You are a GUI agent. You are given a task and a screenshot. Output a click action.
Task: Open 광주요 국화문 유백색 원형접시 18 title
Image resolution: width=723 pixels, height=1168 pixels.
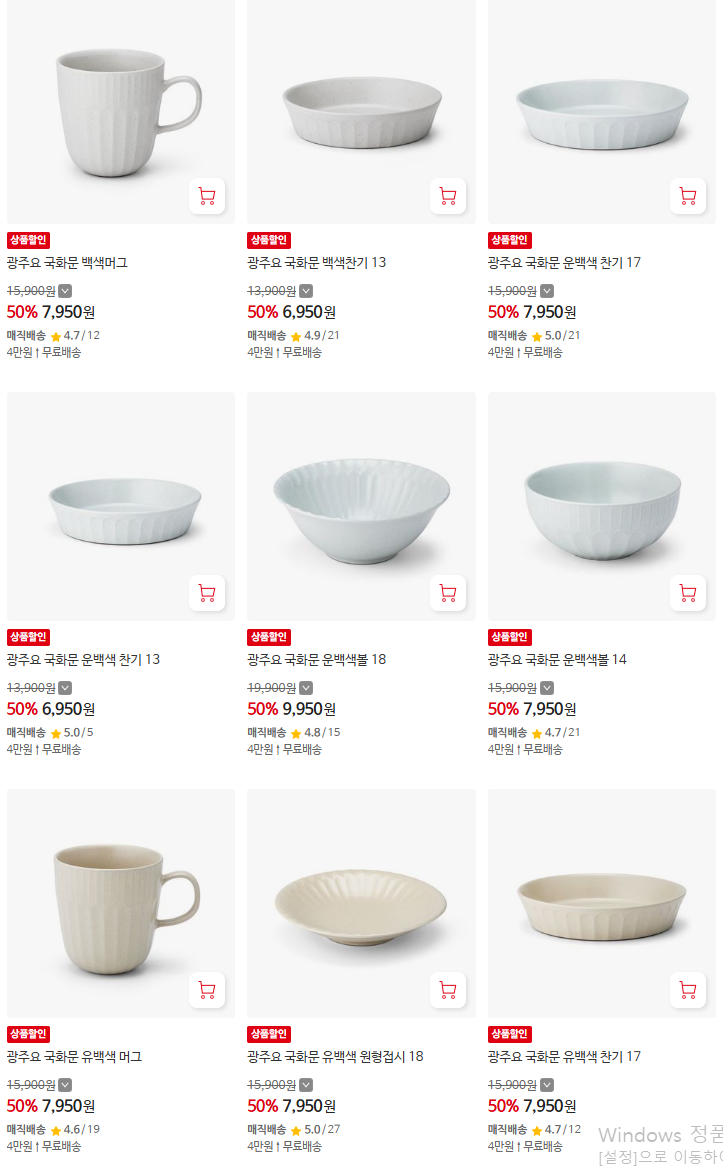pyautogui.click(x=335, y=1057)
